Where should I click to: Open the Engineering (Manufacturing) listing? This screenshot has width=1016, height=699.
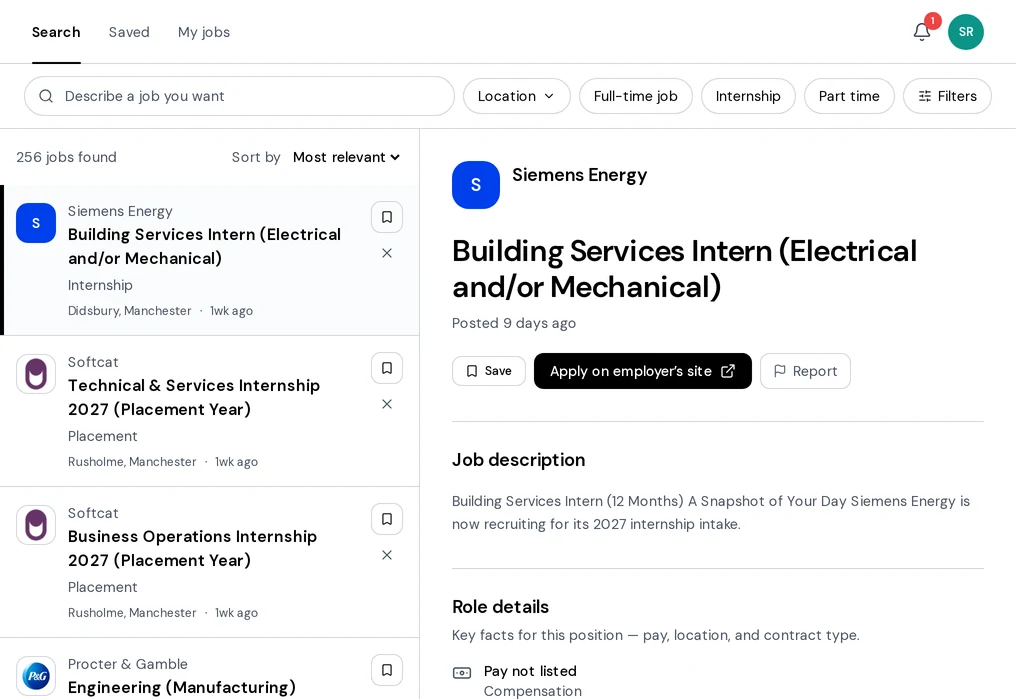pyautogui.click(x=182, y=687)
